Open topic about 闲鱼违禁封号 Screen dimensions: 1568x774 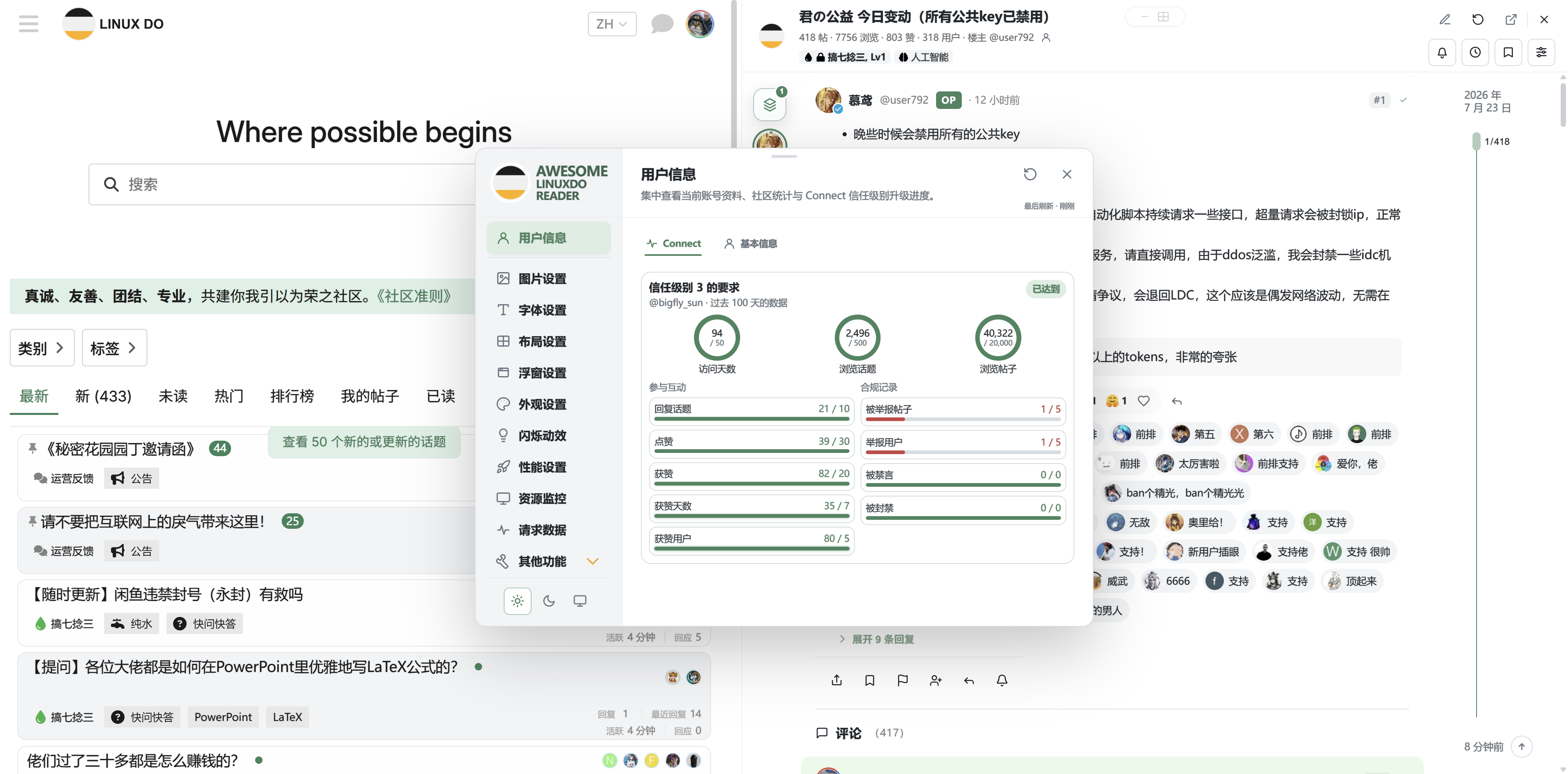[x=166, y=594]
